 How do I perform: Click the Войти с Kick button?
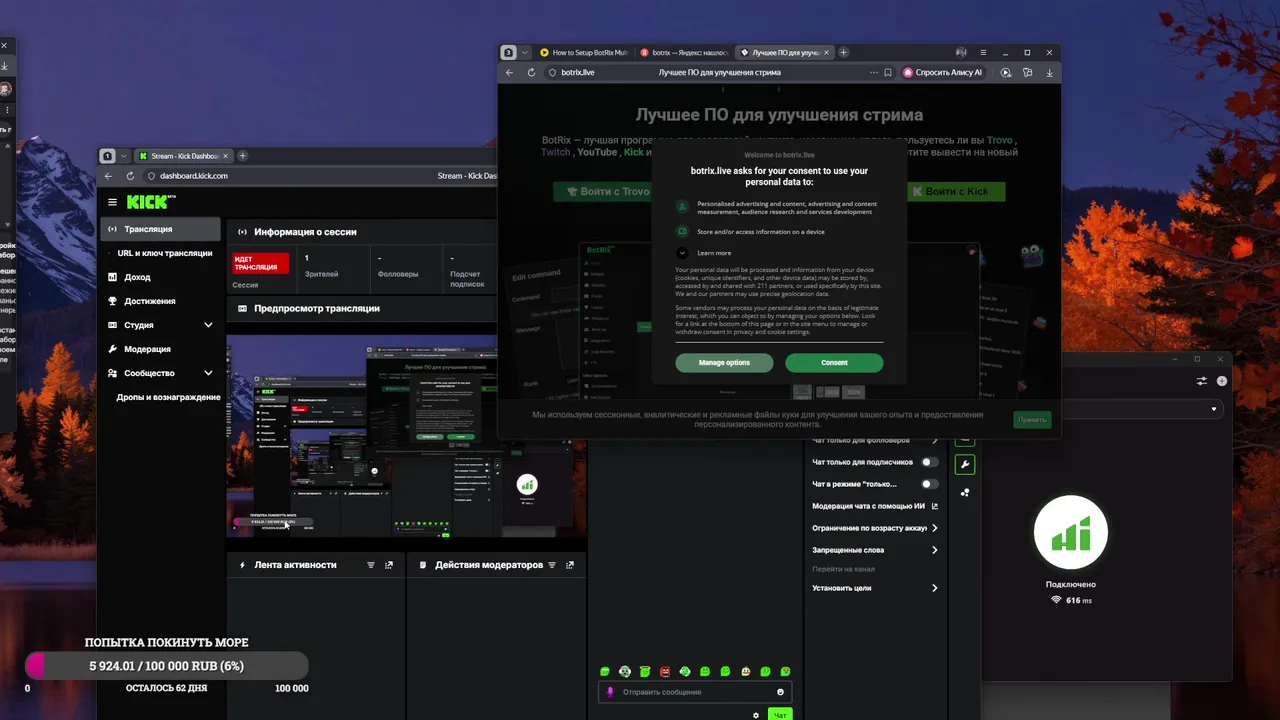click(956, 191)
